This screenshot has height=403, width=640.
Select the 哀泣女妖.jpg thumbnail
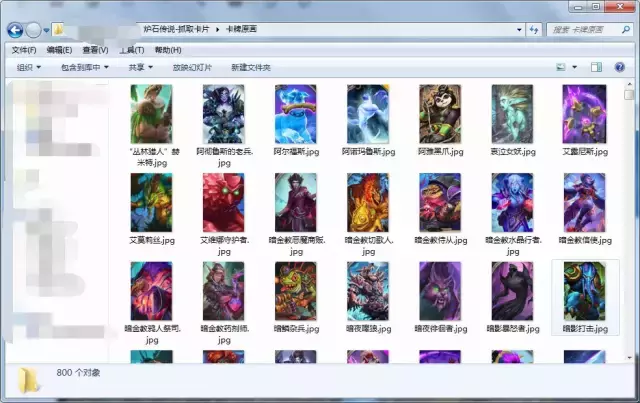[x=512, y=114]
